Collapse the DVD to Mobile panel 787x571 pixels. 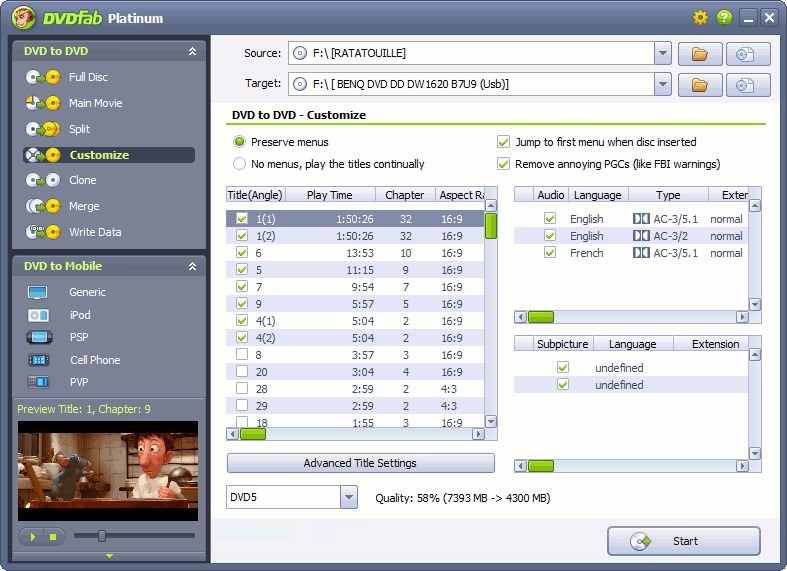click(192, 266)
